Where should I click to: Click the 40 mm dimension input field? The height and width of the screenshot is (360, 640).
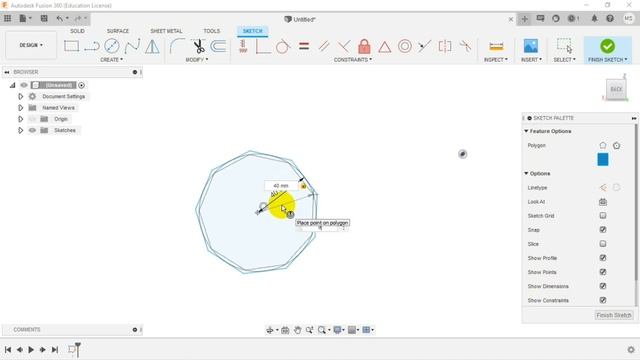point(281,186)
